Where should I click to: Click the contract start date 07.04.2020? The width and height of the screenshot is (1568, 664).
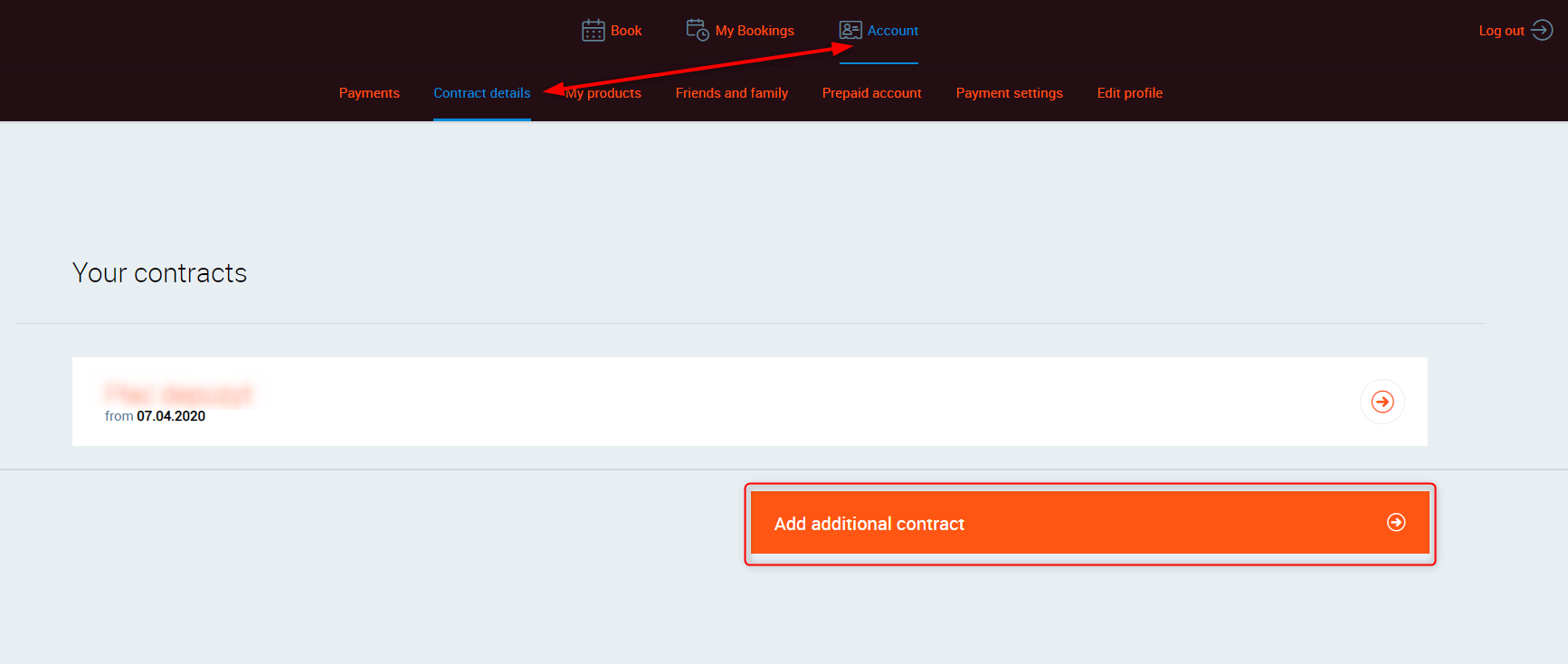(171, 416)
